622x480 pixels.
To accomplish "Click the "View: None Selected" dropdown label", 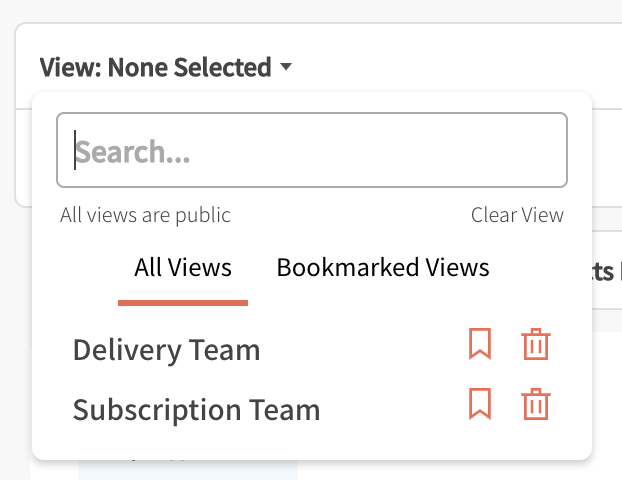I will (x=156, y=68).
